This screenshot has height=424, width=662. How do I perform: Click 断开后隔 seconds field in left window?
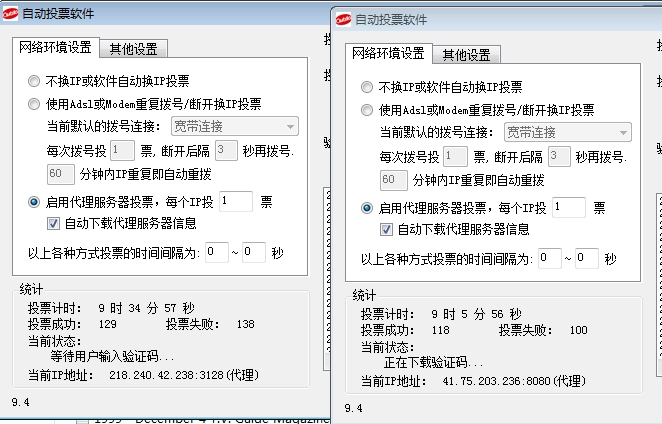click(226, 150)
